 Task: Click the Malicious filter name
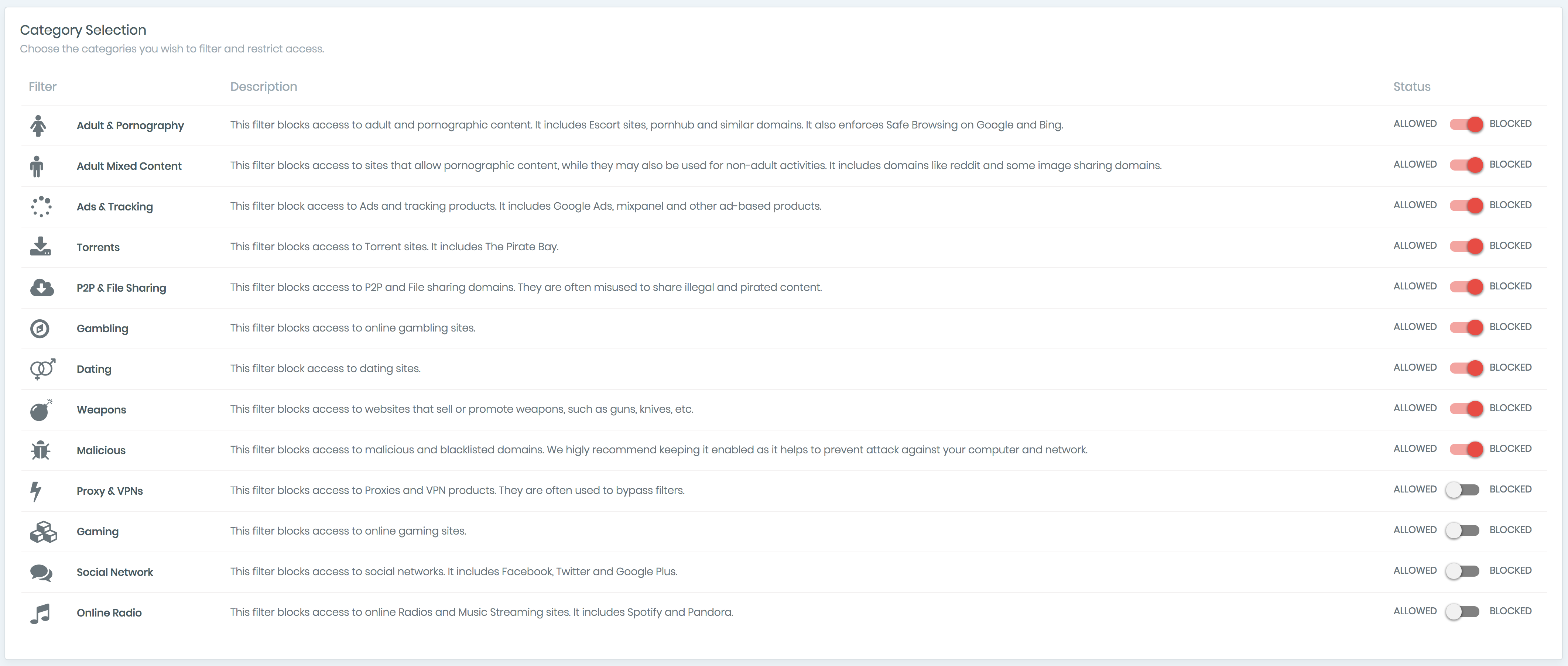click(x=101, y=450)
